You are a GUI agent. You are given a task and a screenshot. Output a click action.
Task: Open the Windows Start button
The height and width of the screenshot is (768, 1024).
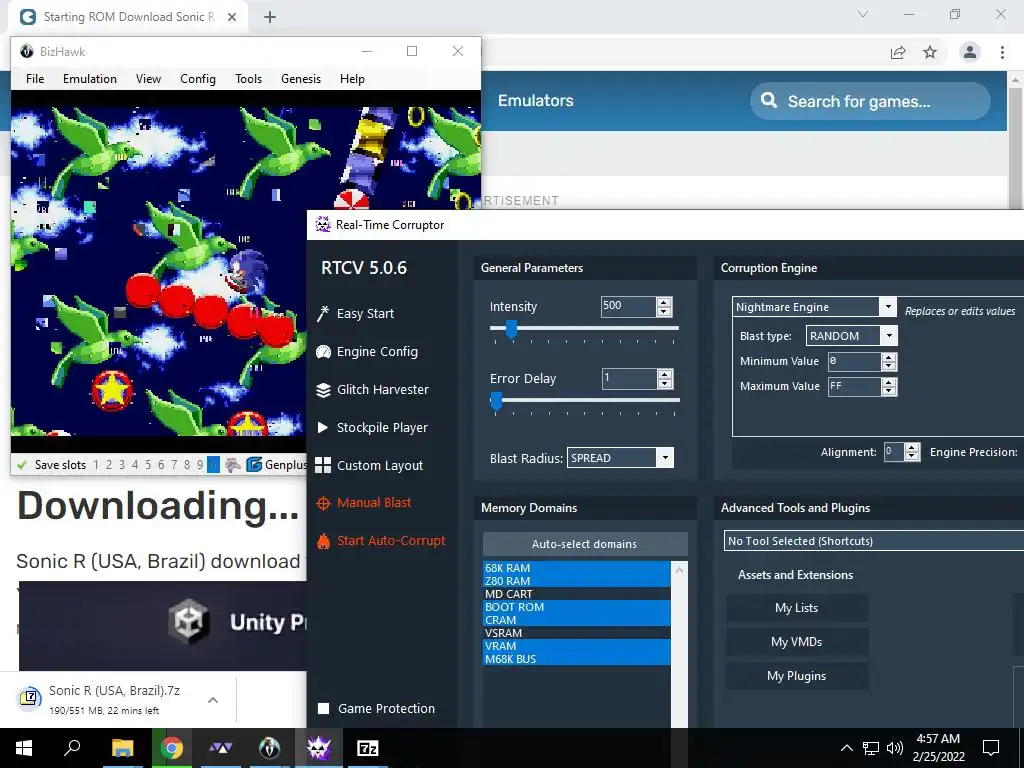point(24,748)
